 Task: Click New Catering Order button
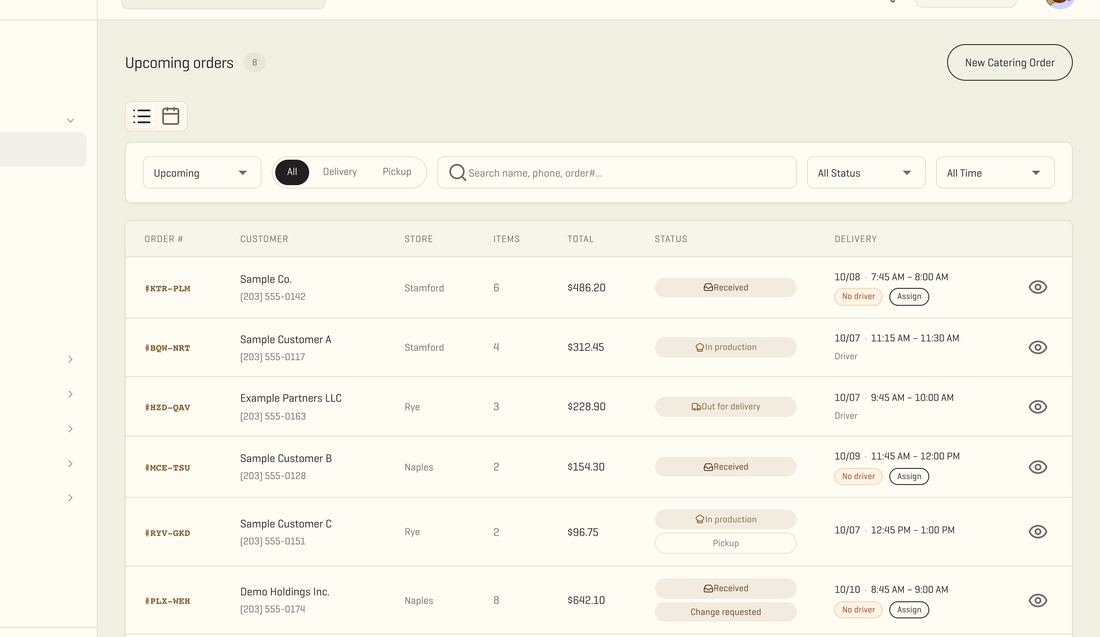[1010, 62]
